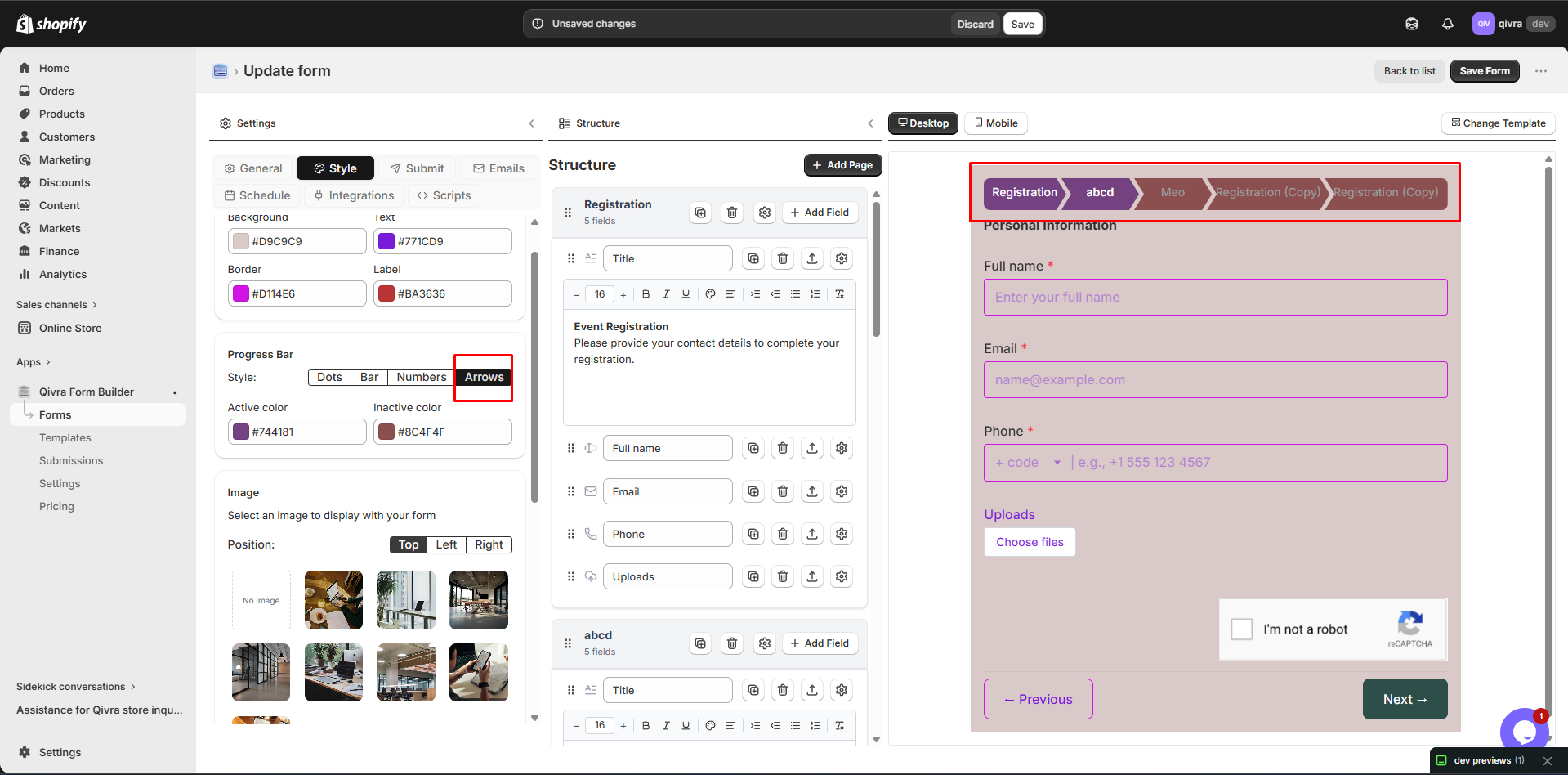Open Shopify notifications bell
The image size is (1568, 775).
pos(1448,24)
